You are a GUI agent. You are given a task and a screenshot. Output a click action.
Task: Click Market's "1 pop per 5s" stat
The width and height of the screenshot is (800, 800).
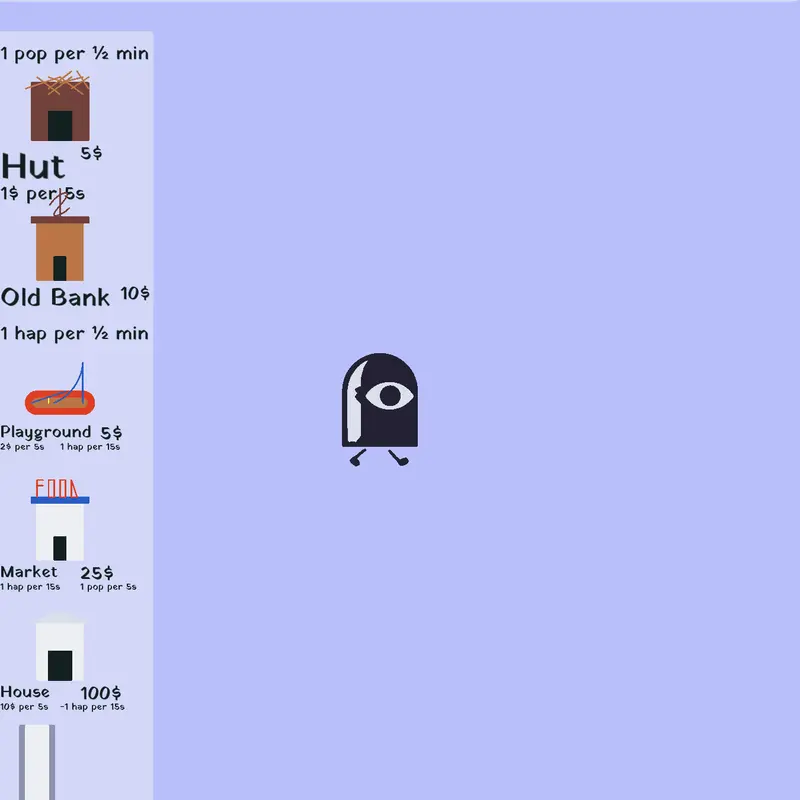pos(108,587)
